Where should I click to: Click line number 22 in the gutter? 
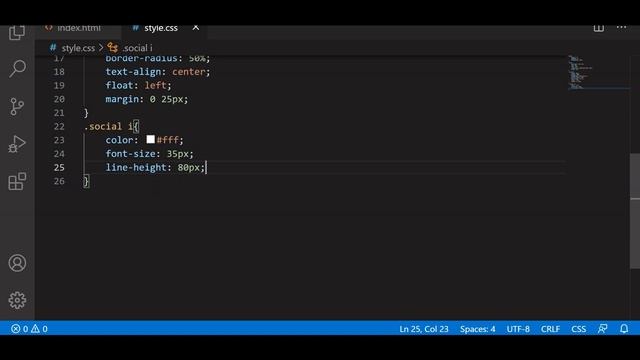pos(59,126)
